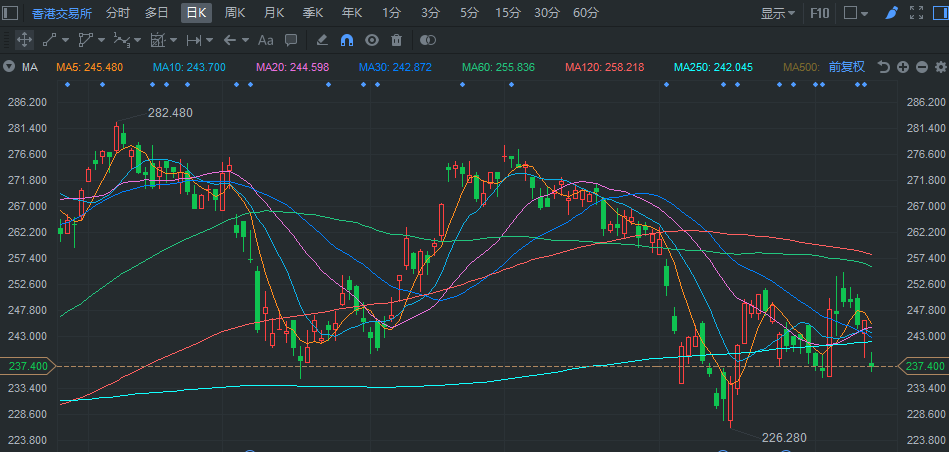
Task: Zoom in chart with plus icon
Action: click(903, 67)
